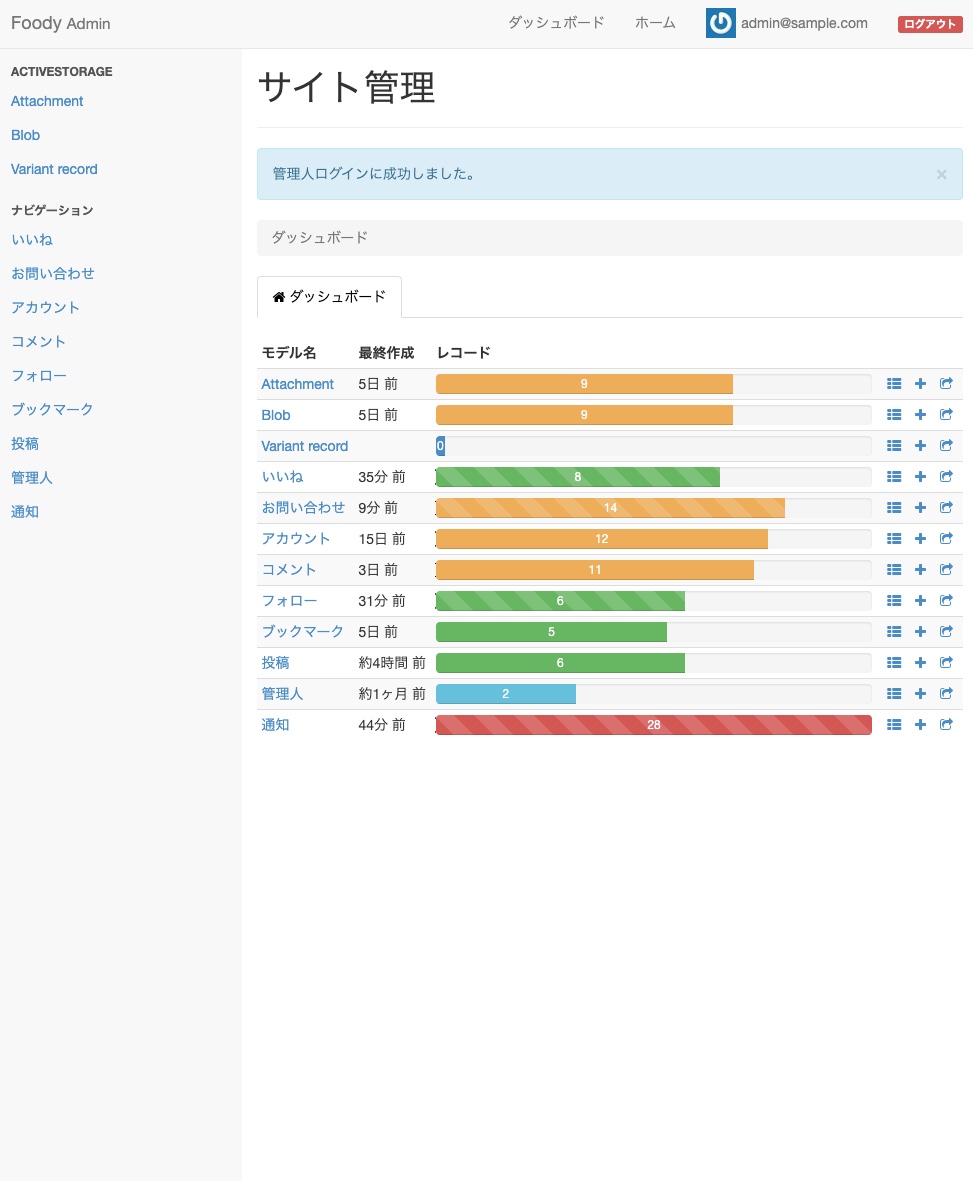Export Blob records via export icon

[947, 415]
